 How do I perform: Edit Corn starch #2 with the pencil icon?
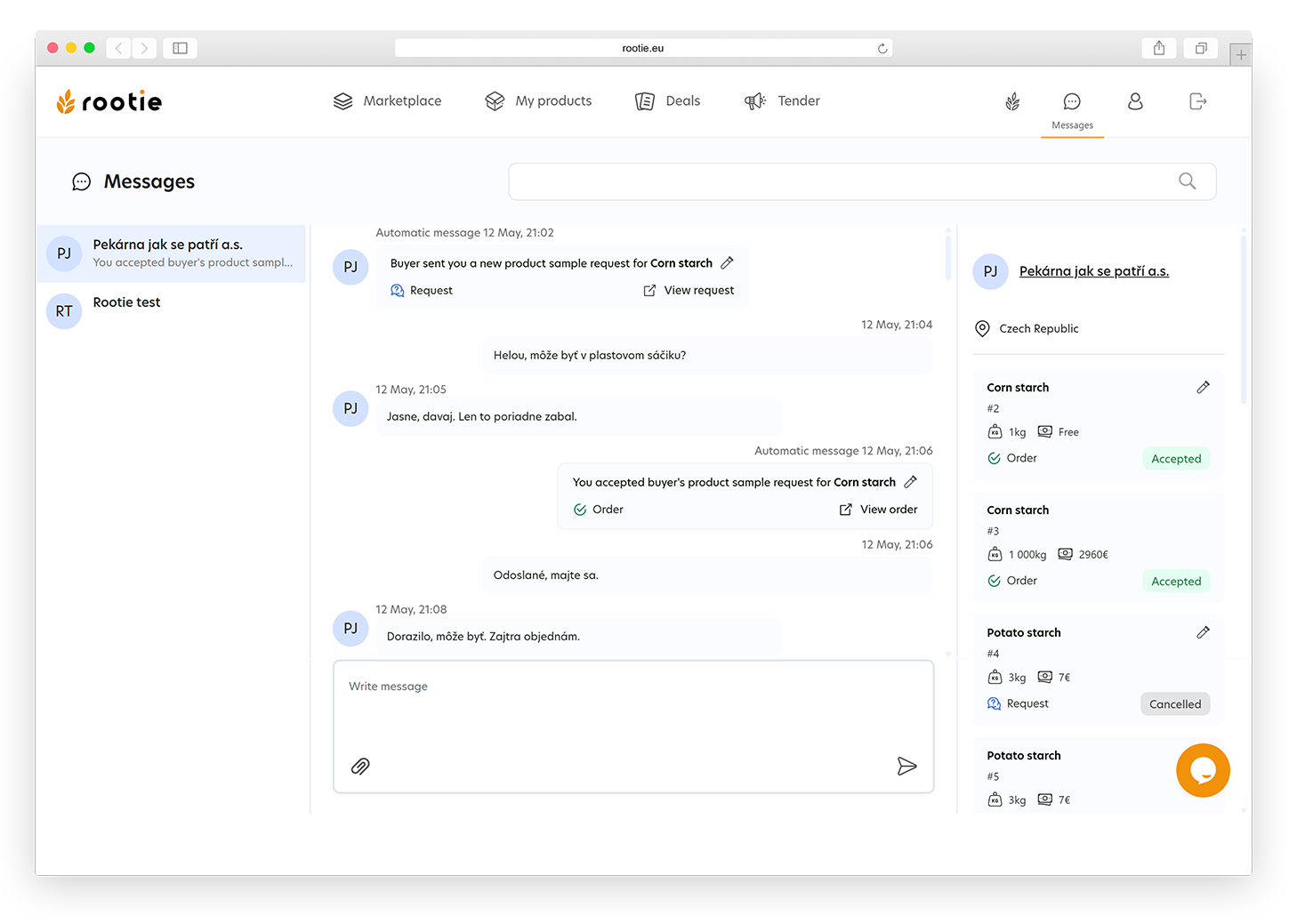(x=1203, y=387)
